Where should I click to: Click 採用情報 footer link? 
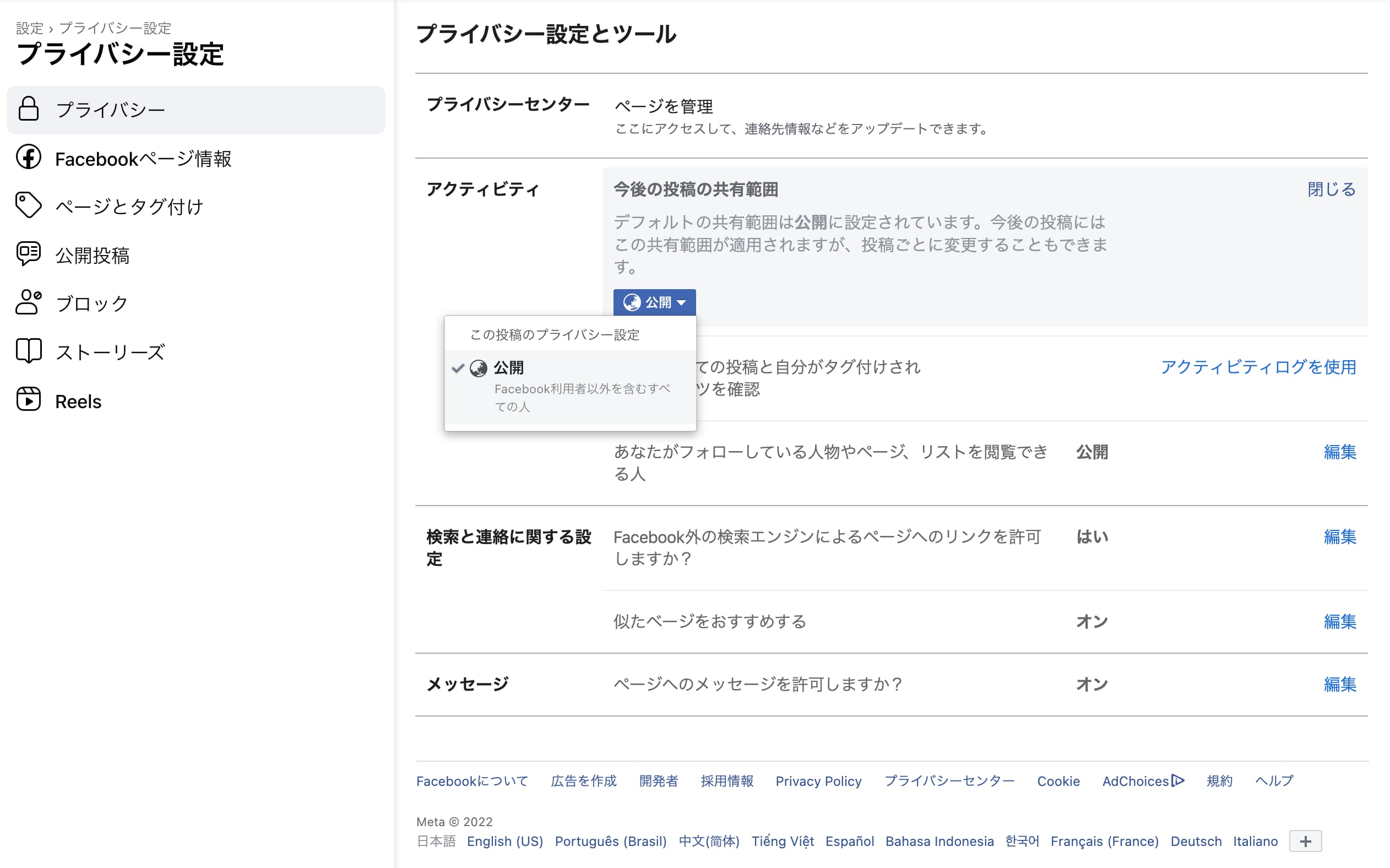tap(727, 781)
